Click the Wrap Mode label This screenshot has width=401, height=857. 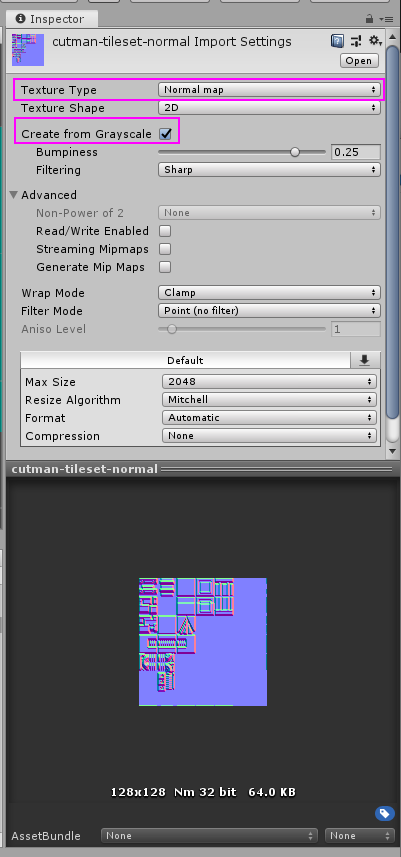pos(52,292)
